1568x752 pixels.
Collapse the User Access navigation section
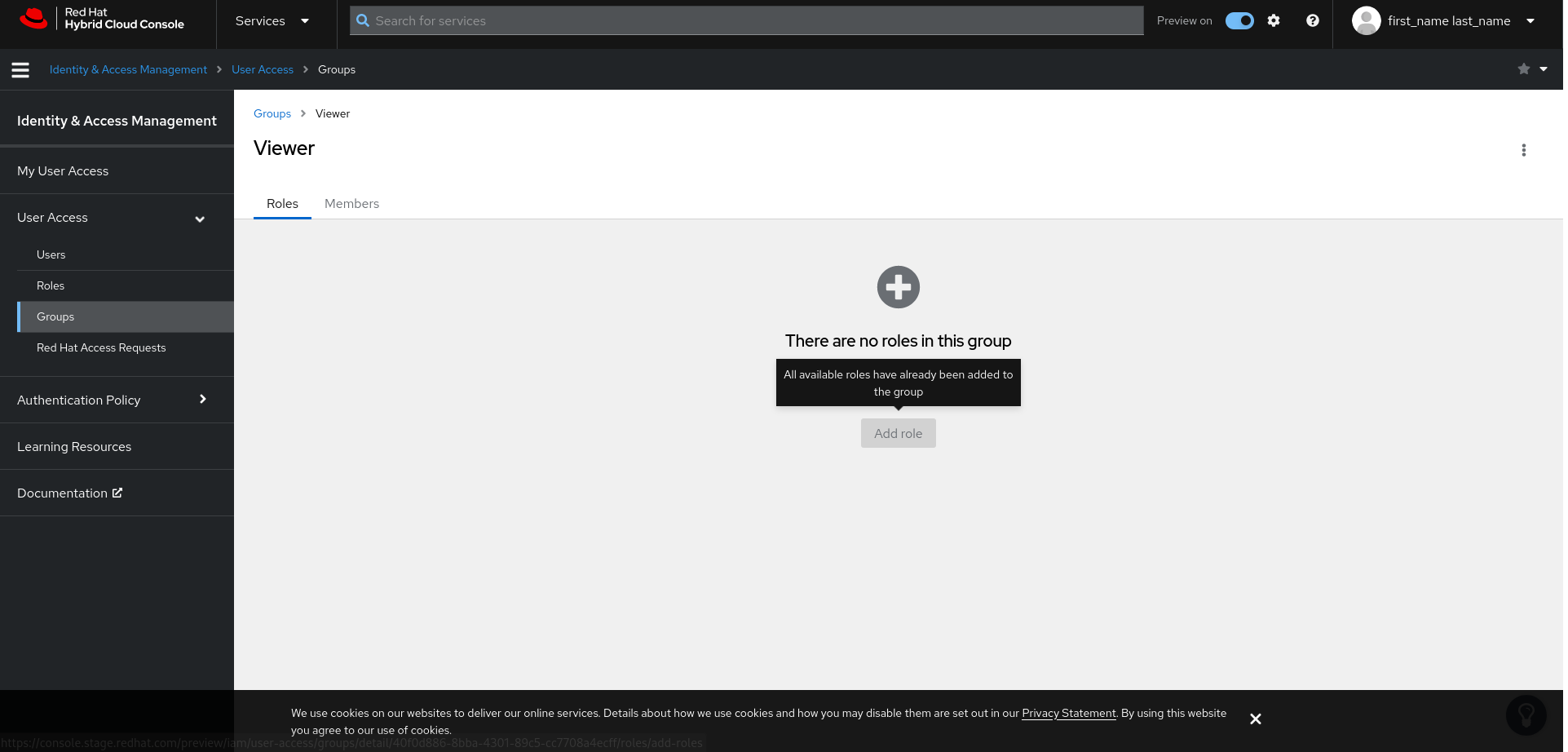(x=117, y=218)
